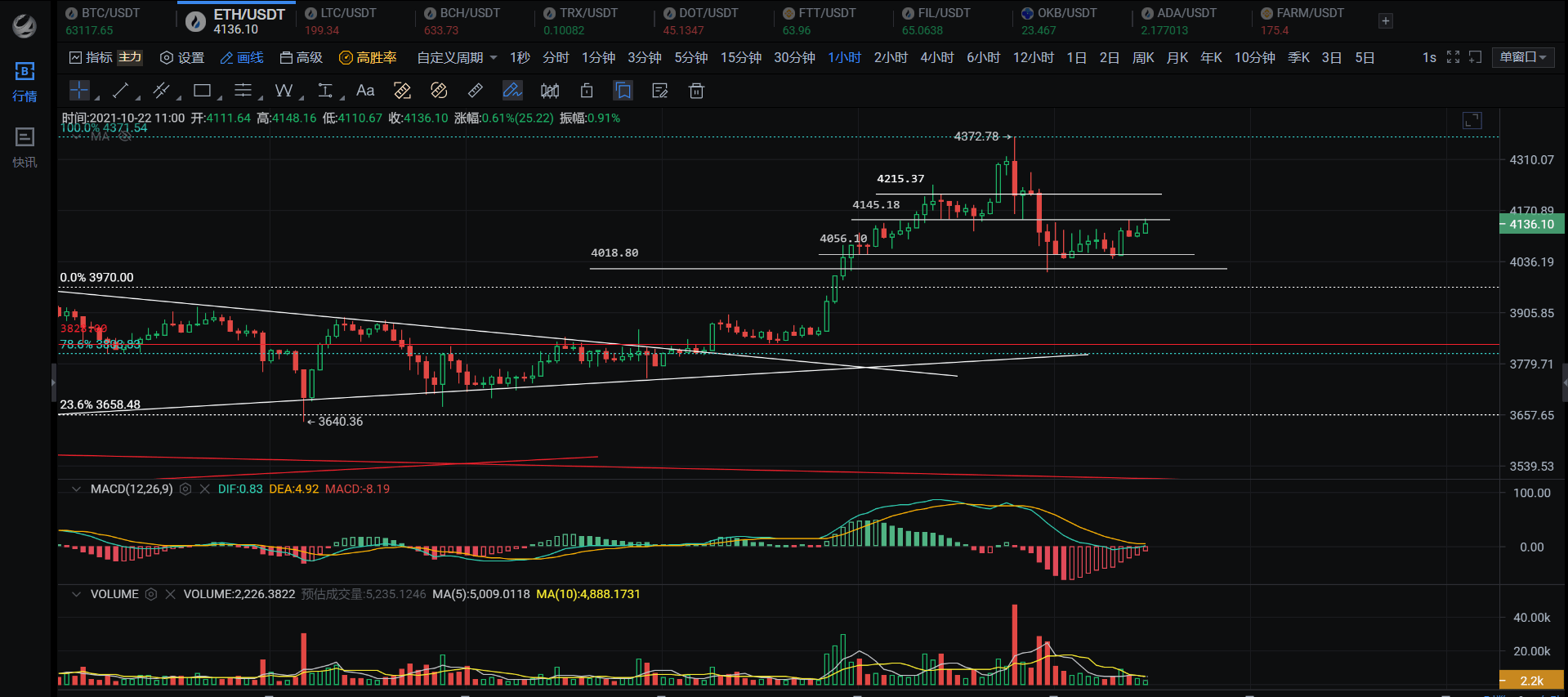The height and width of the screenshot is (697, 1568).
Task: Open 高级 advanced button
Action: [302, 57]
